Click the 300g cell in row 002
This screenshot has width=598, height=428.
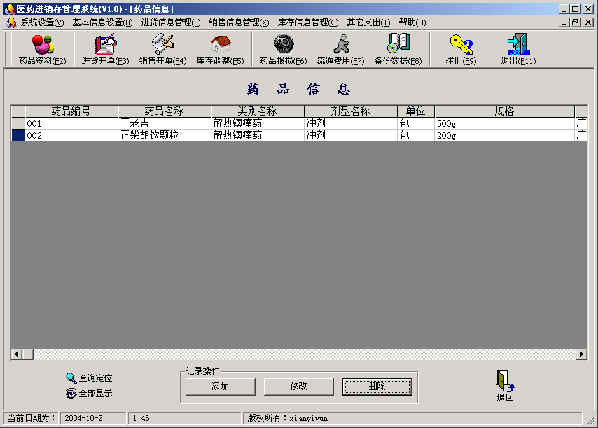(x=504, y=135)
